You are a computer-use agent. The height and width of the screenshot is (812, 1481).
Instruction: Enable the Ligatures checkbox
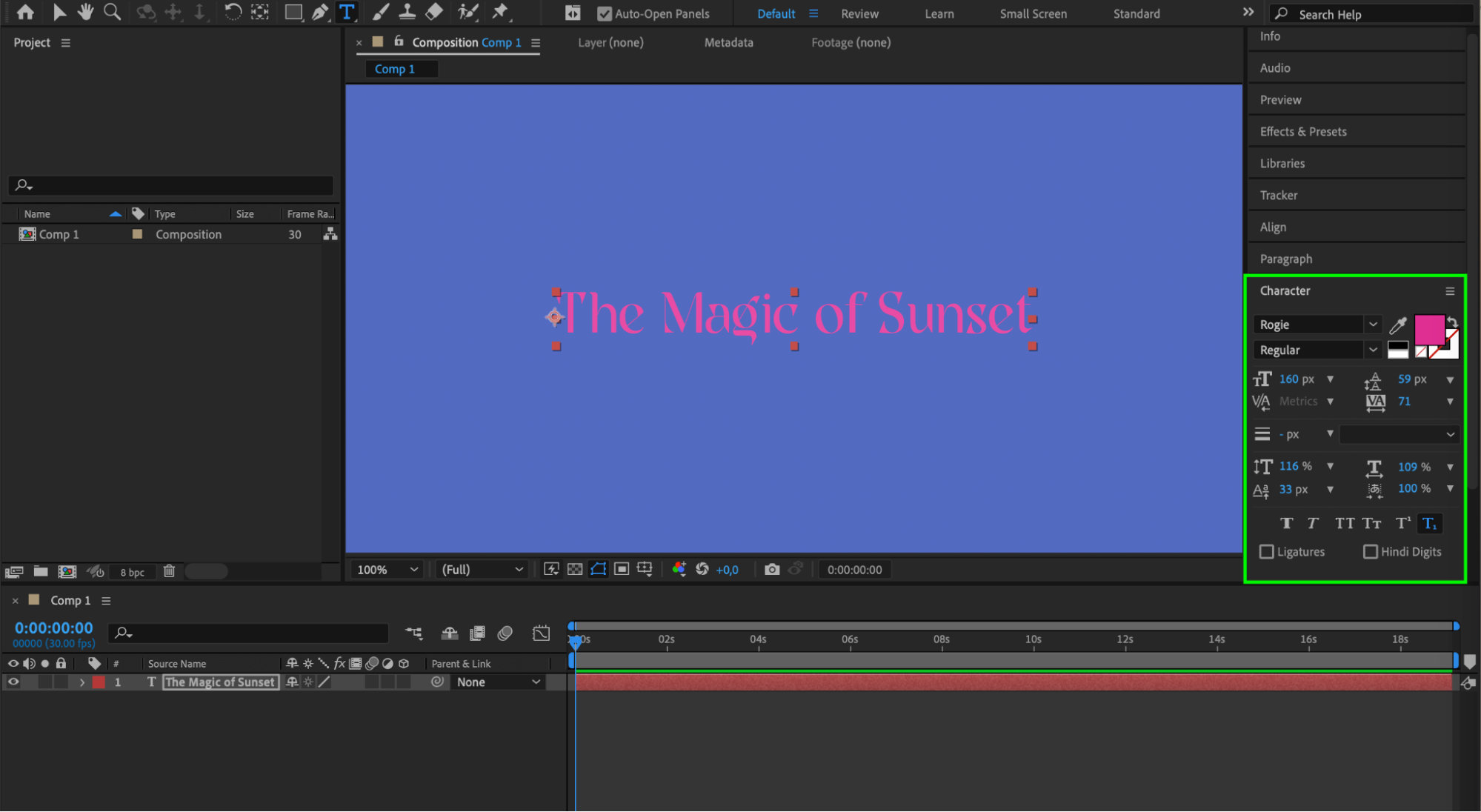click(1267, 552)
